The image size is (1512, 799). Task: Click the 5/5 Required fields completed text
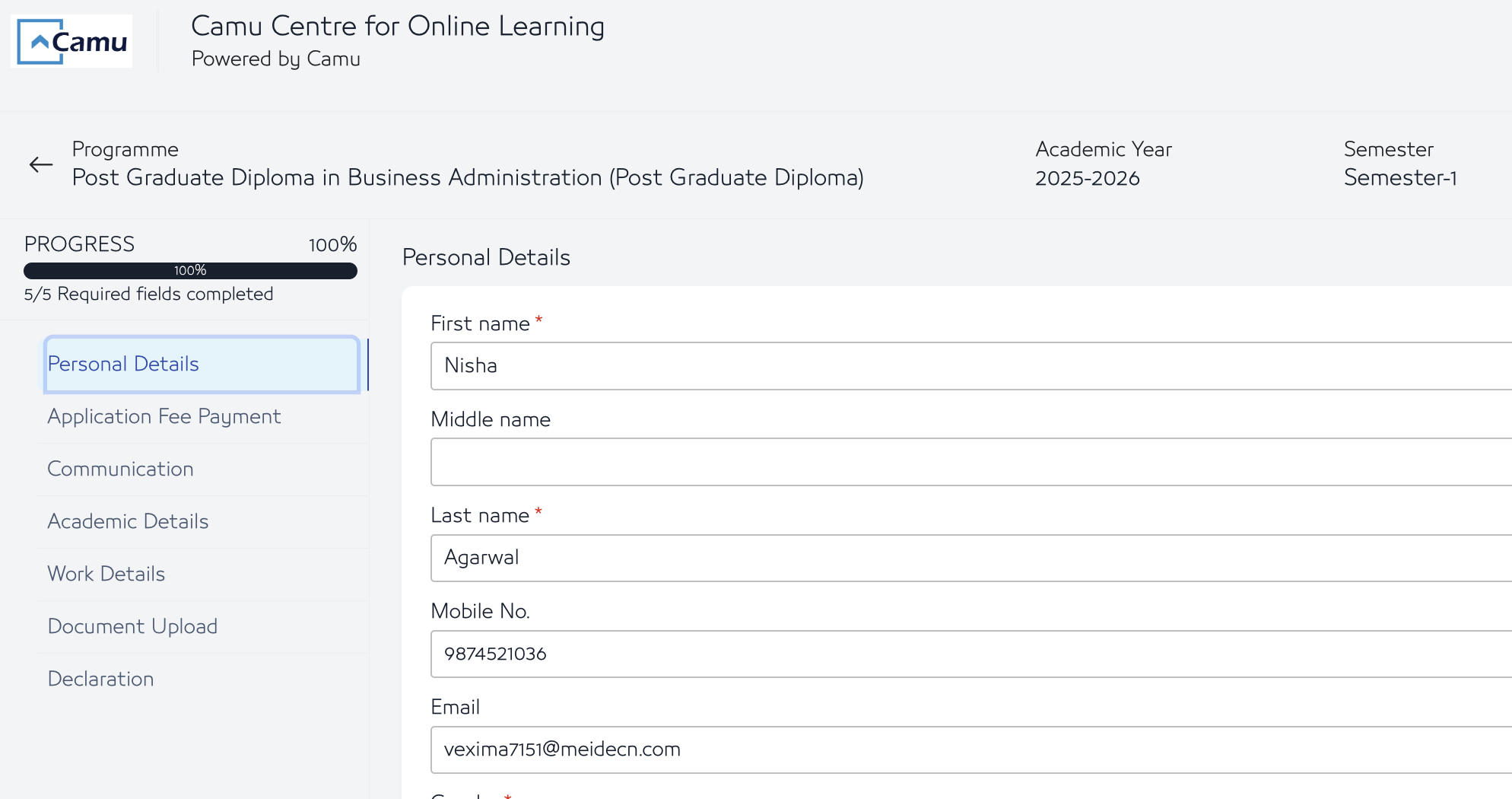(148, 294)
